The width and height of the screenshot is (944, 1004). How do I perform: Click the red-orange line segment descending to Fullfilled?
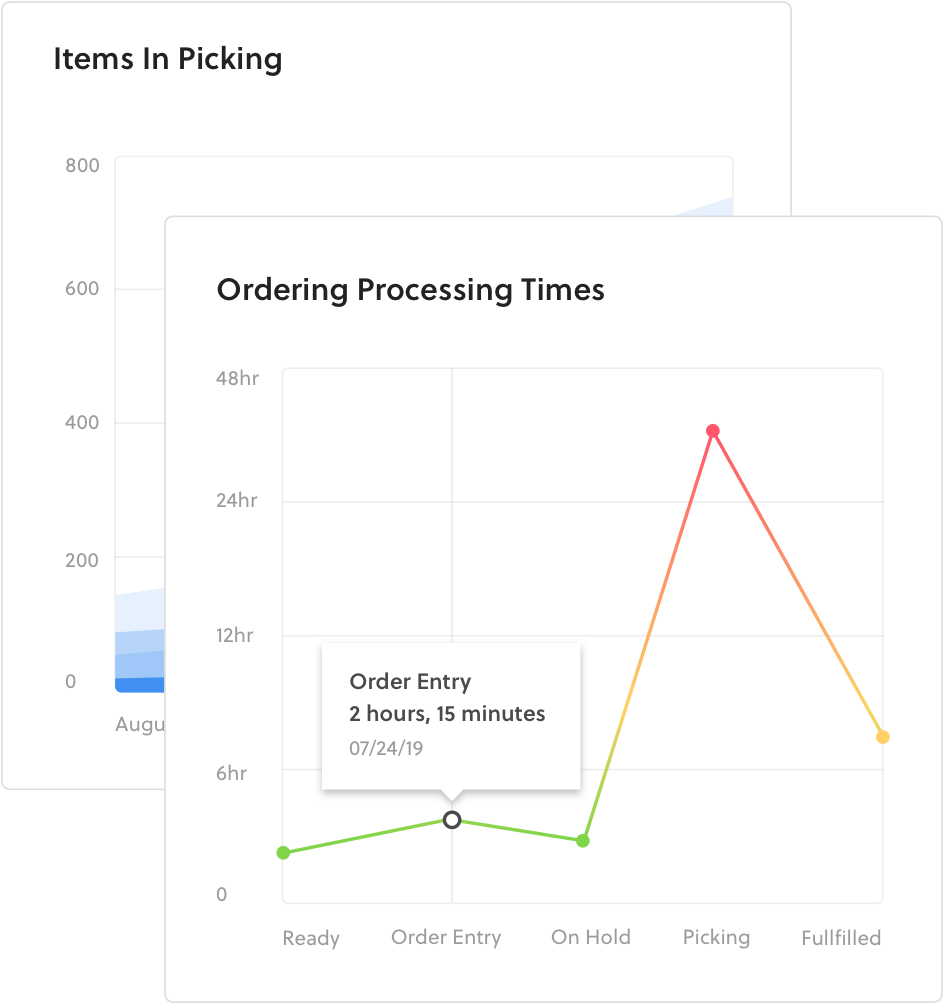pyautogui.click(x=797, y=584)
